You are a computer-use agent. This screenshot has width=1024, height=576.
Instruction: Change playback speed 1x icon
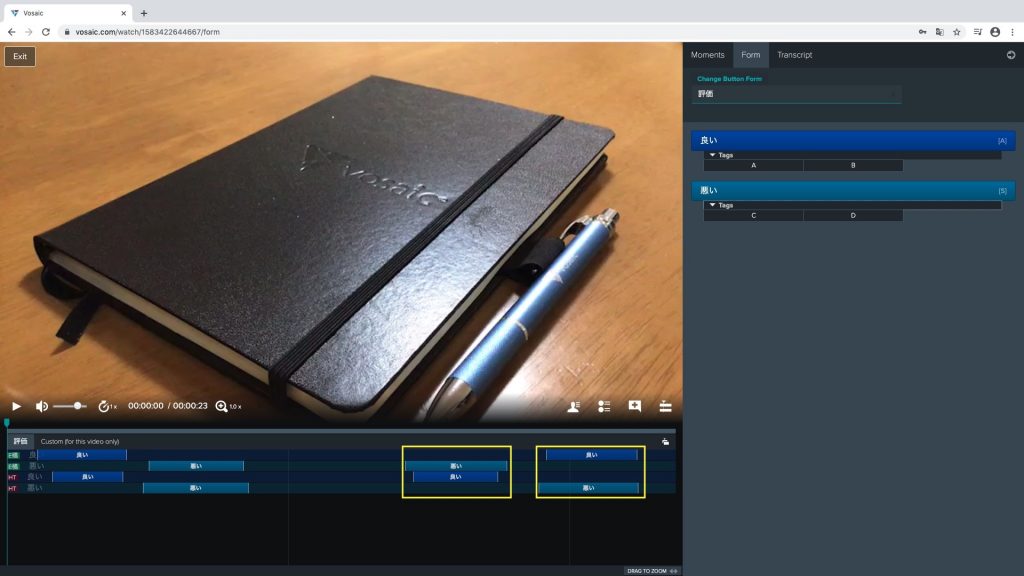coord(107,406)
